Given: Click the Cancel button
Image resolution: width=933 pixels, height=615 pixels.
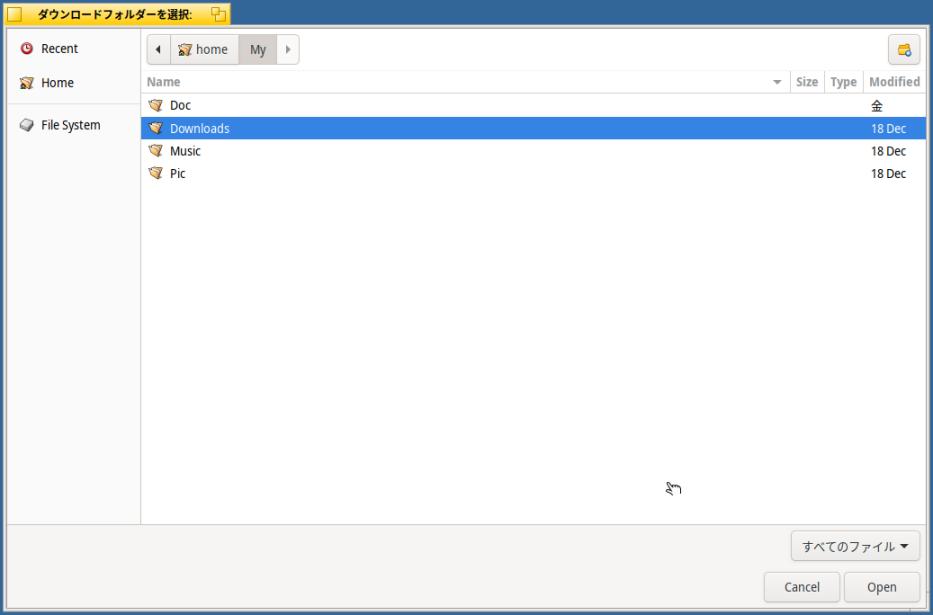Looking at the screenshot, I should click(x=801, y=587).
